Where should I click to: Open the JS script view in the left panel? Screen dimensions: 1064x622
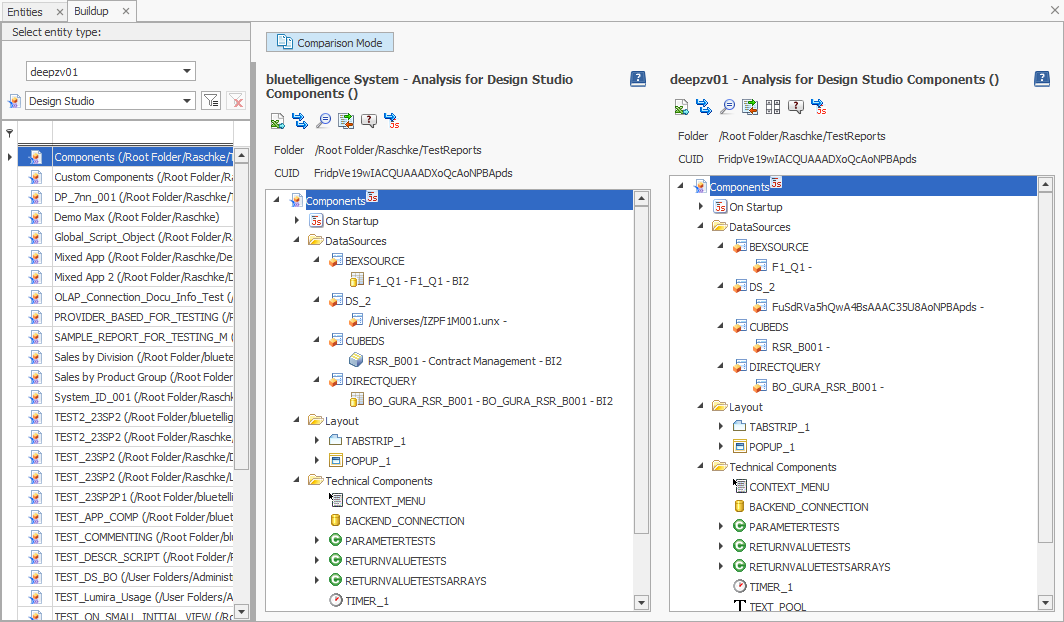(x=392, y=120)
